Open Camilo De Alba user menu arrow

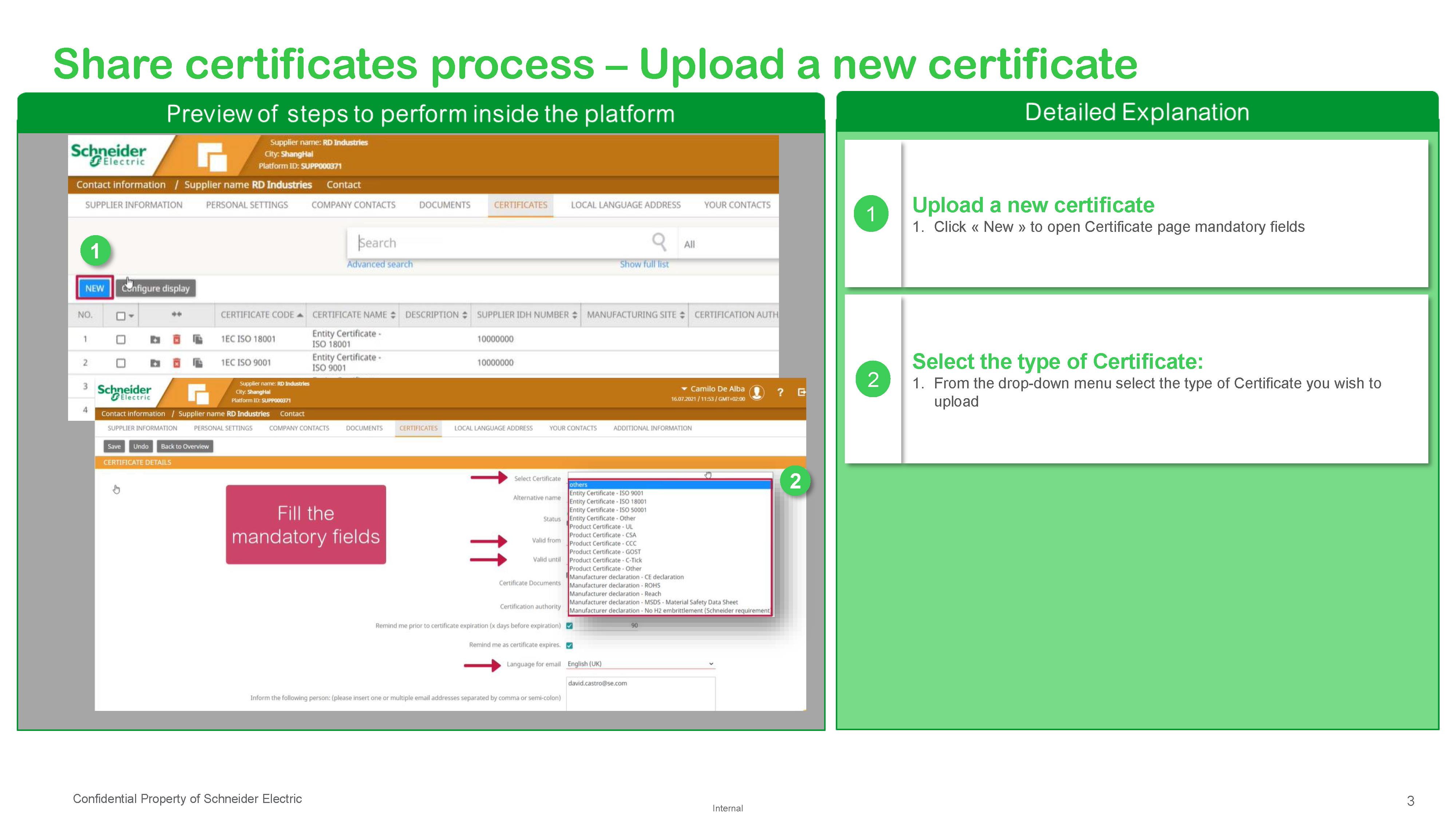tap(684, 389)
